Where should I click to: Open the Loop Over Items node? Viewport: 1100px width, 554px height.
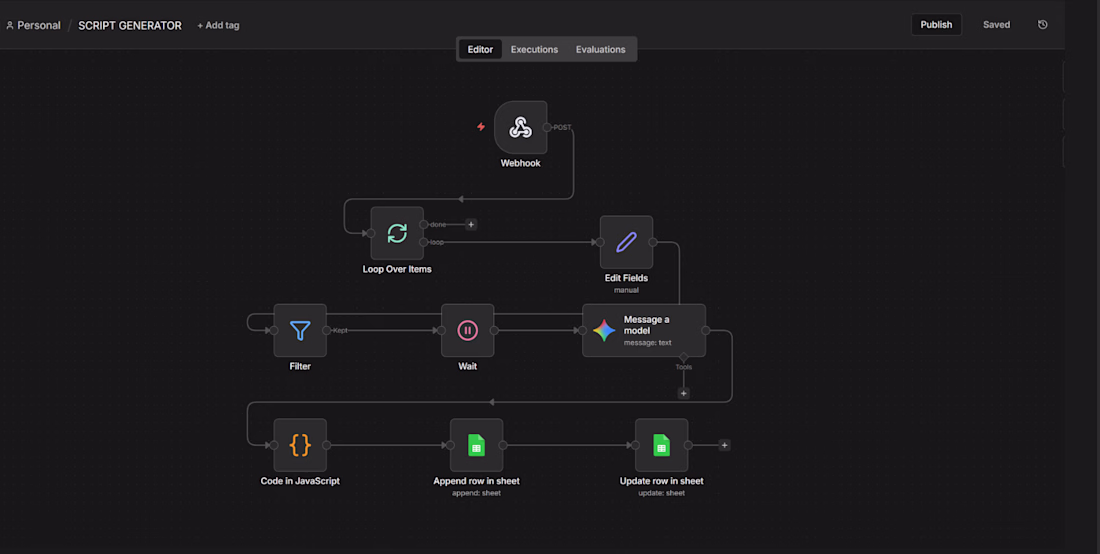coord(397,233)
